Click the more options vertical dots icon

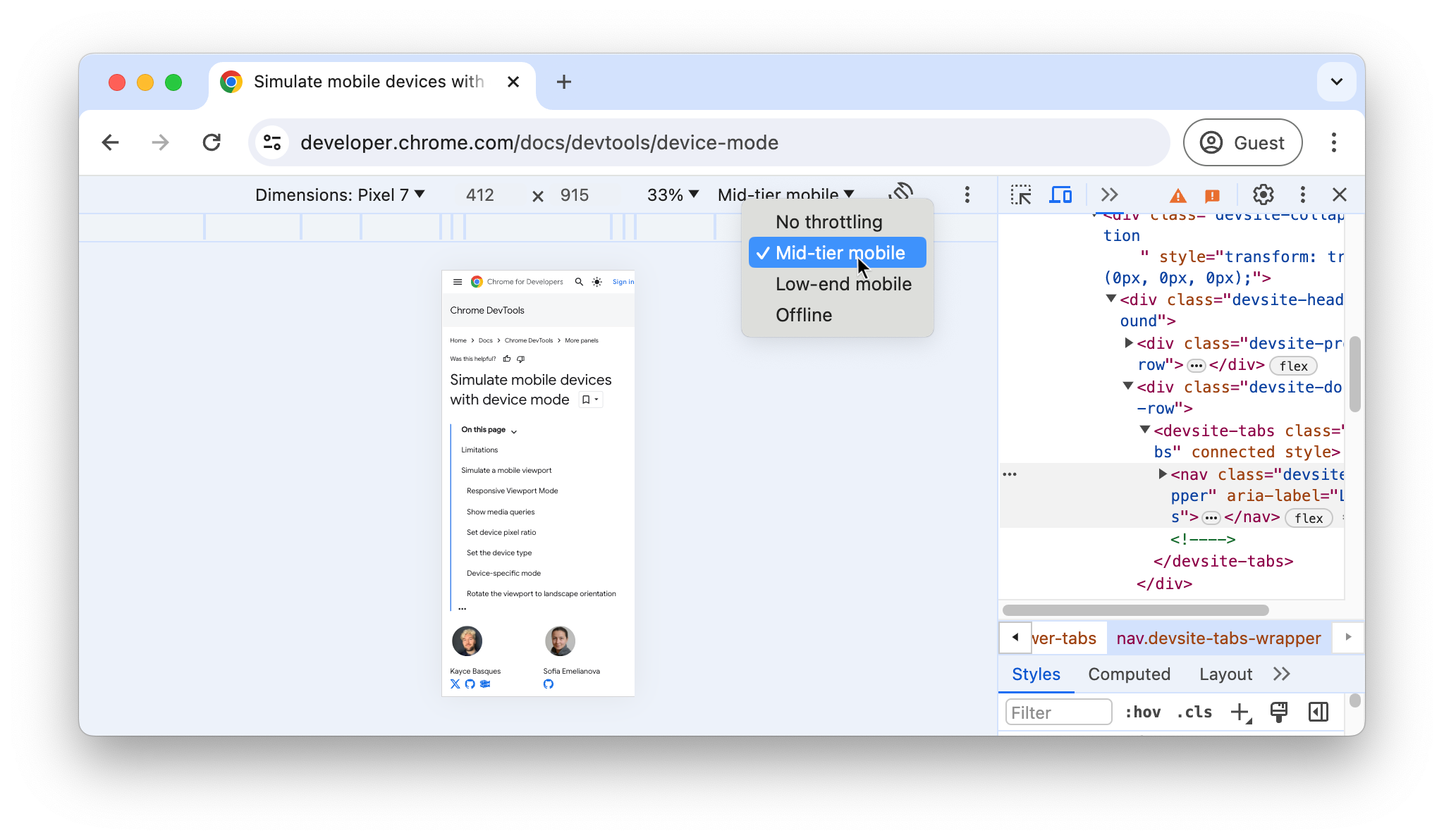click(x=967, y=195)
